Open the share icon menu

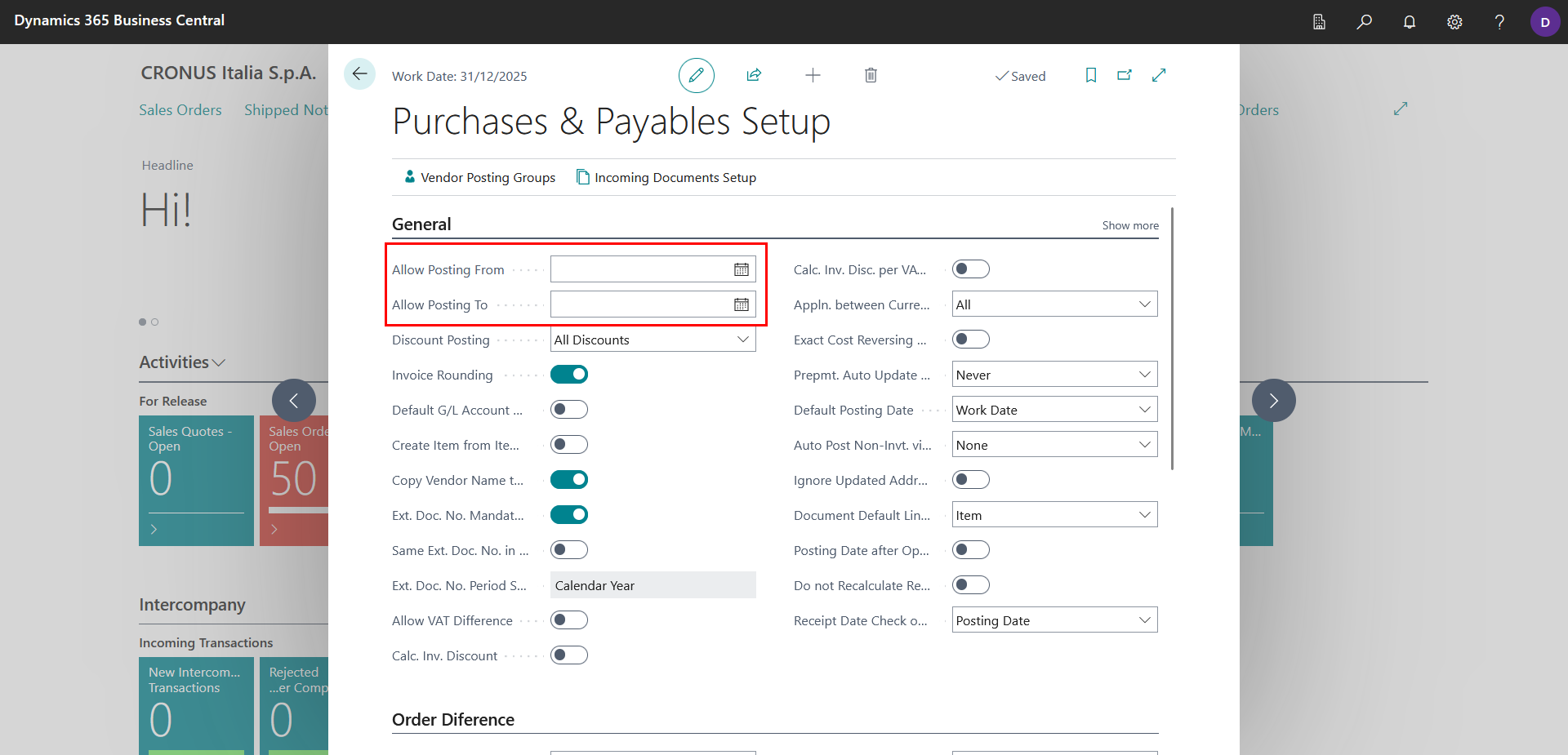[754, 75]
